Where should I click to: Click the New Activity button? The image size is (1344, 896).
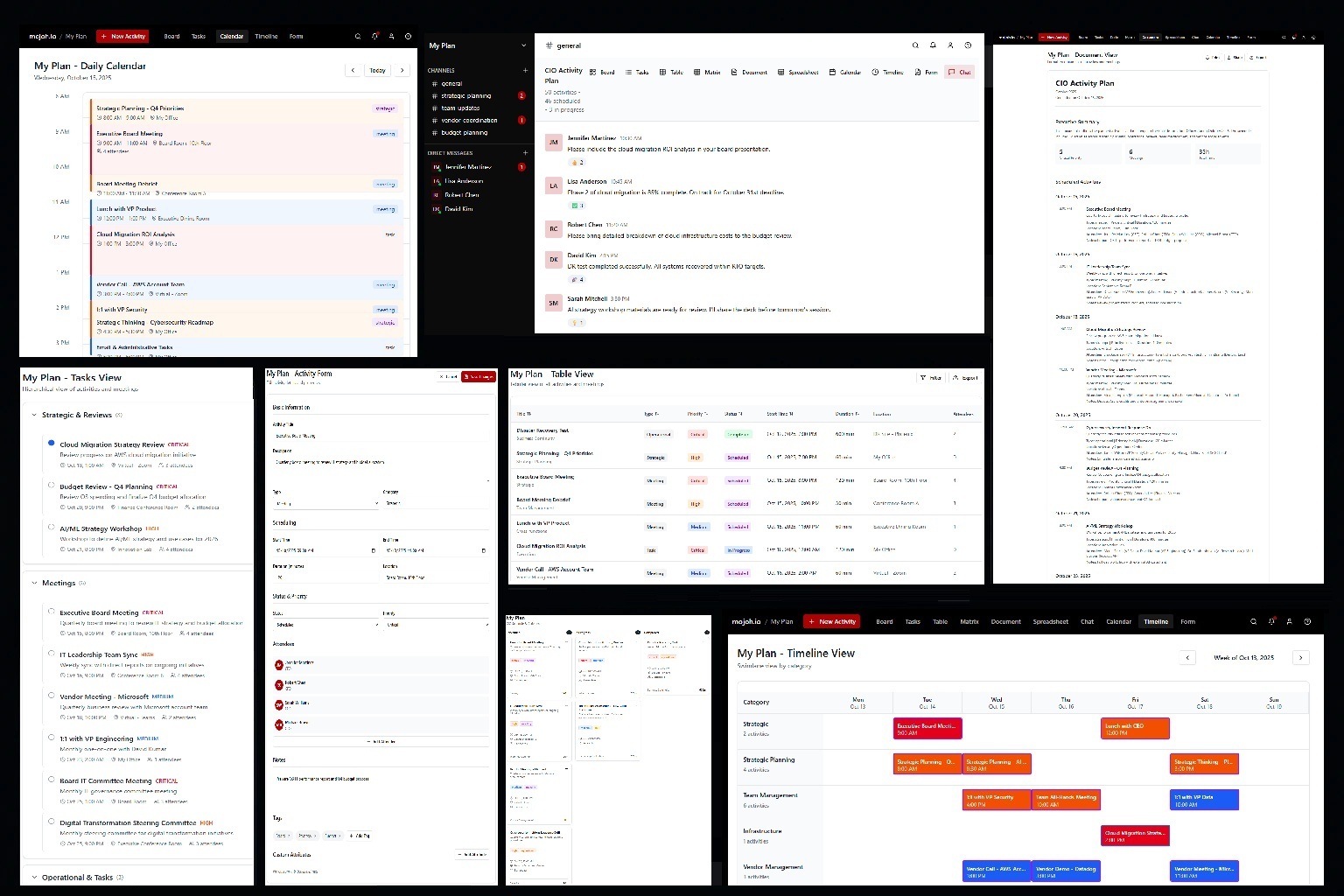[122, 36]
